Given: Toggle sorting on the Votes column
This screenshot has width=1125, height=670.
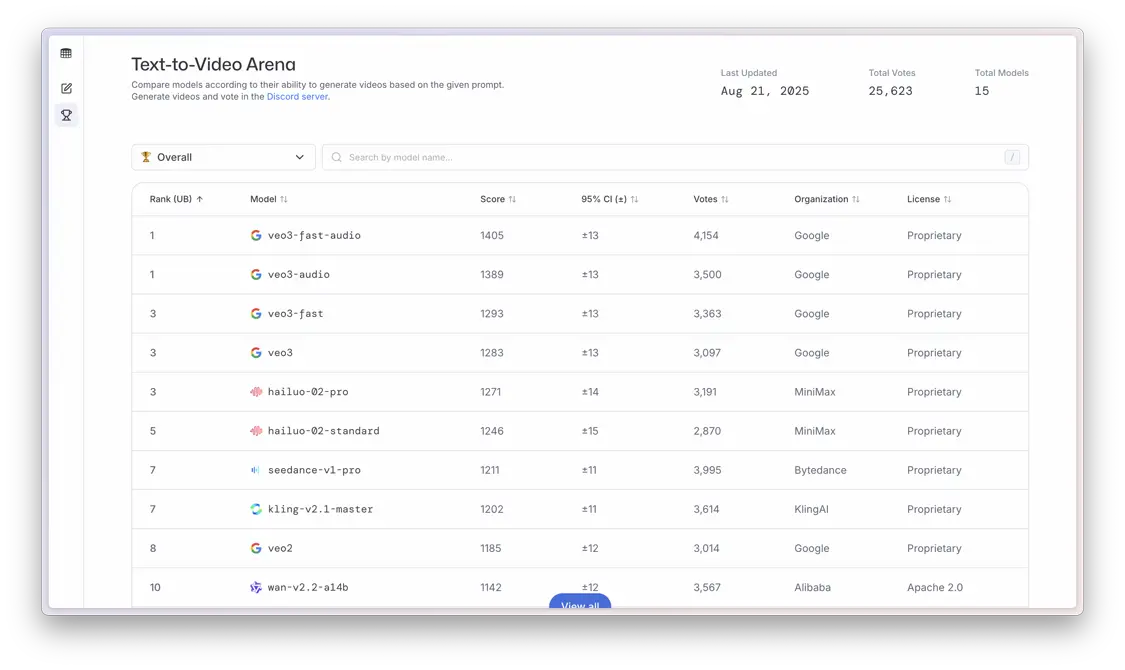Looking at the screenshot, I should pos(722,199).
